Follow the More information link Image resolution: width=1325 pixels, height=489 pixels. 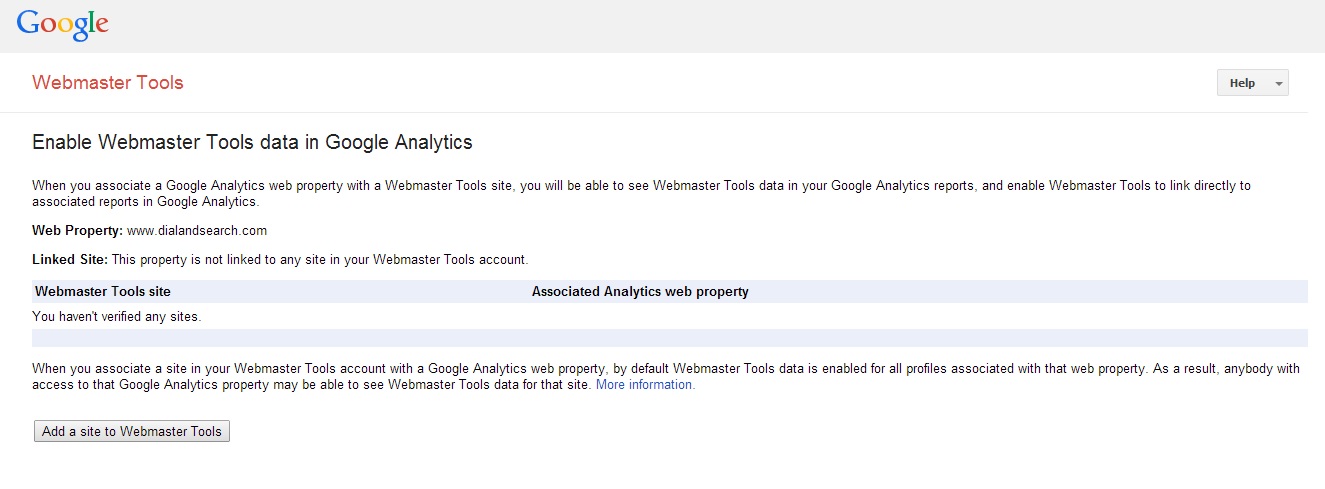click(x=645, y=384)
